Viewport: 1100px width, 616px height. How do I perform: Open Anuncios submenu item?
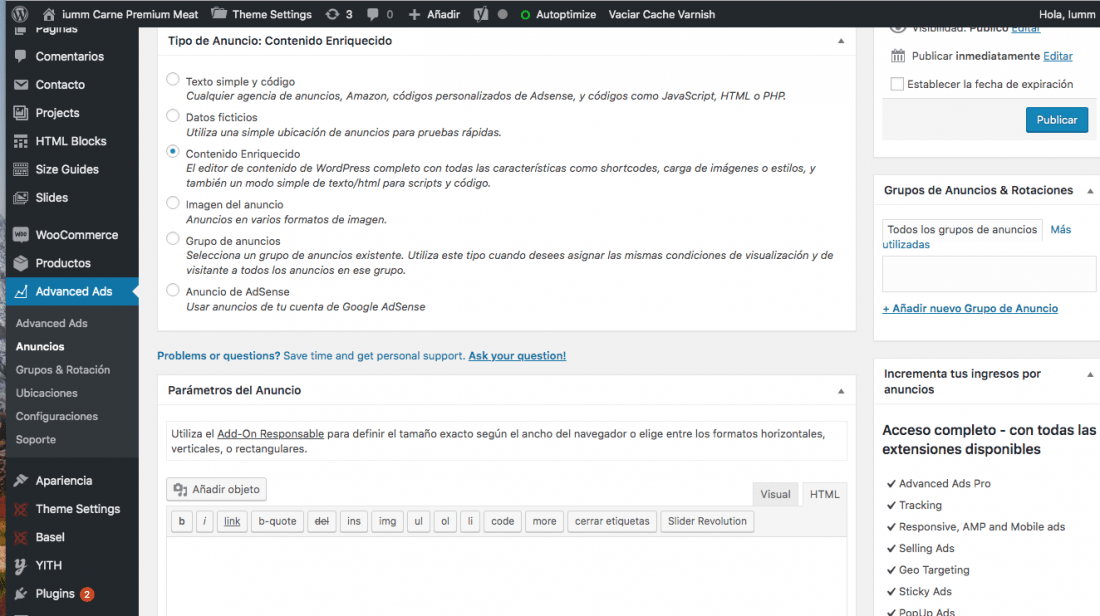pos(40,347)
